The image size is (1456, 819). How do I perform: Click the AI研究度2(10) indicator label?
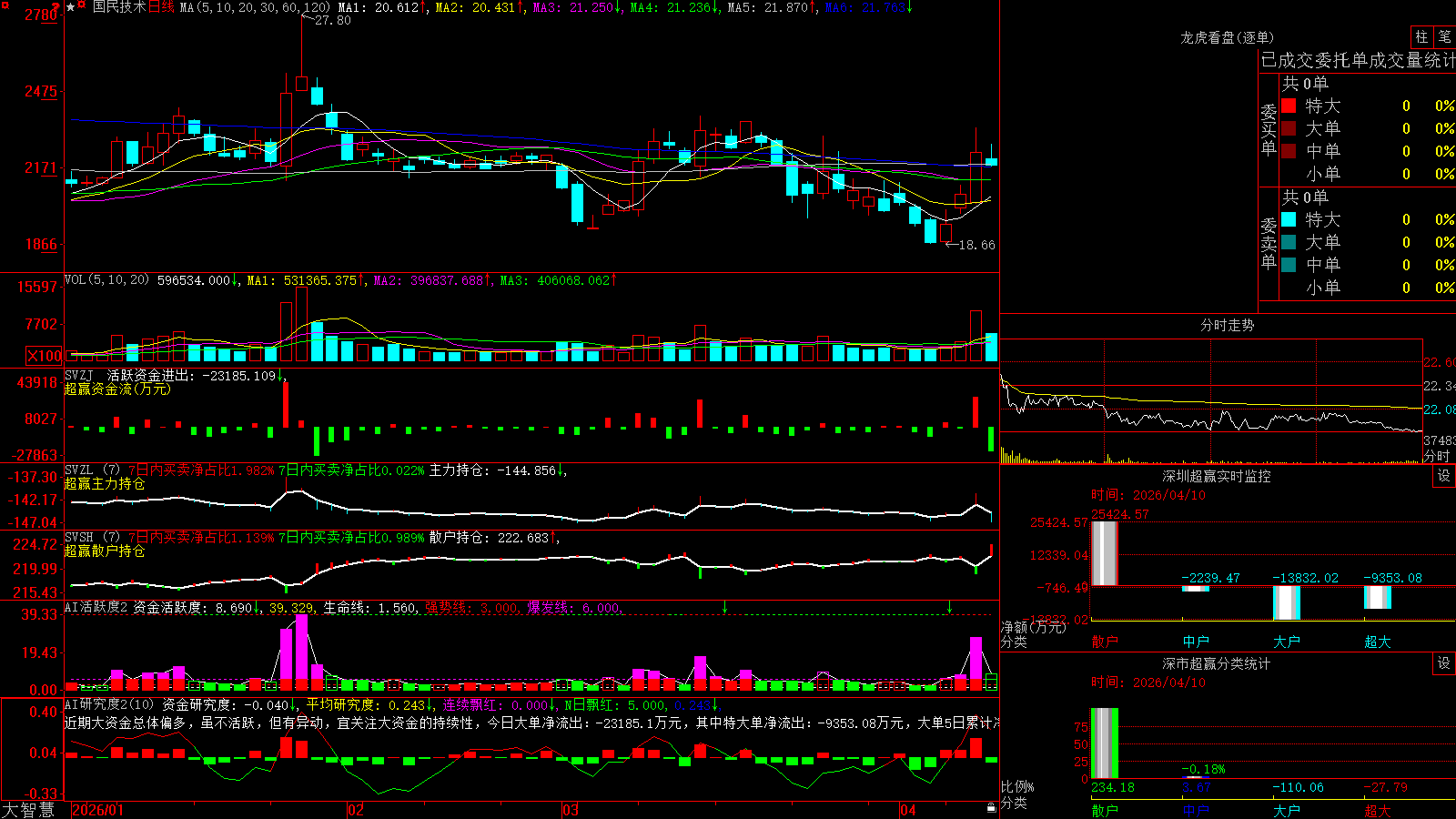point(109,704)
